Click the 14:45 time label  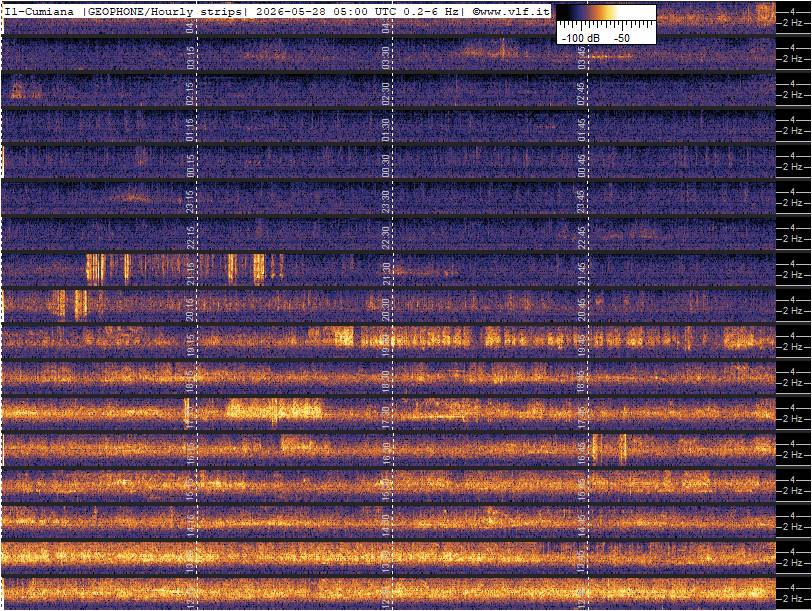581,526
